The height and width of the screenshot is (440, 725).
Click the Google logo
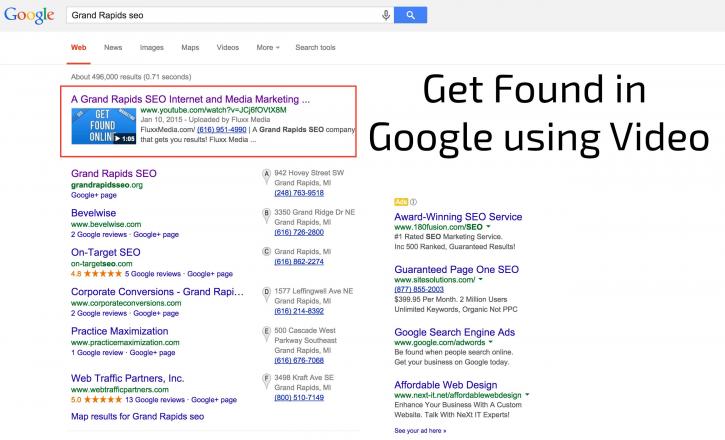[29, 15]
